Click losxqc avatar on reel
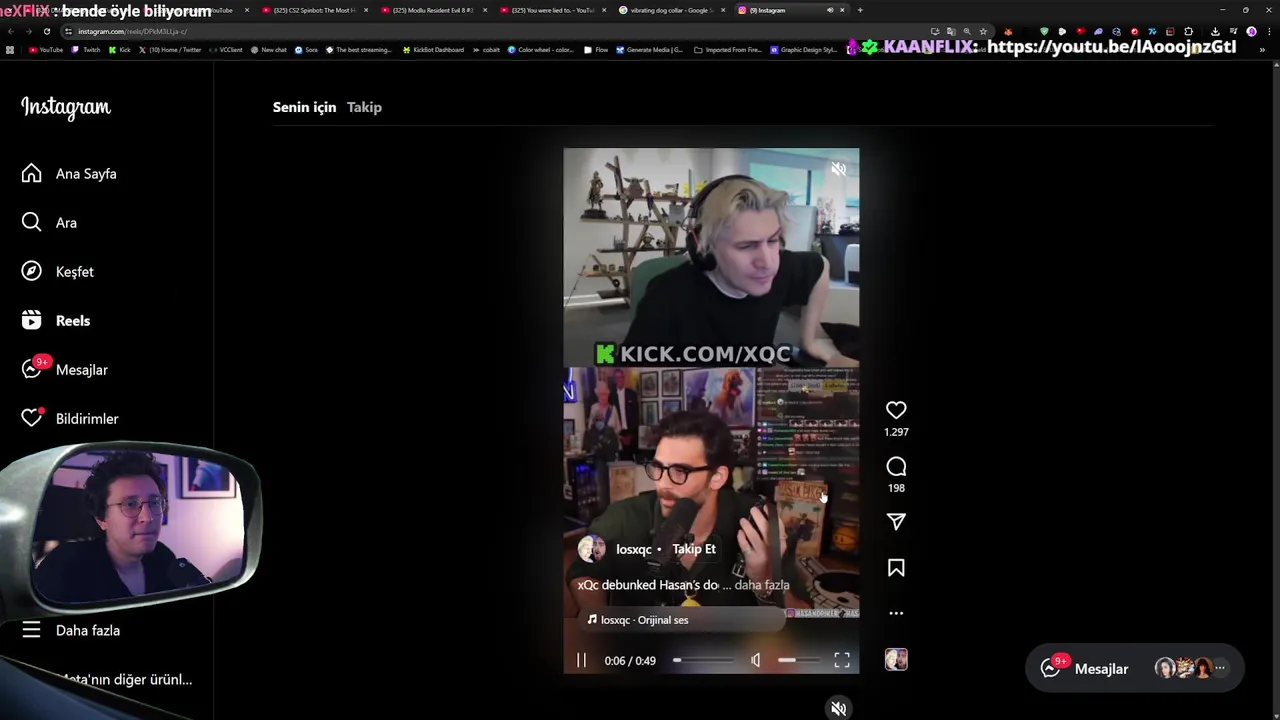1280x720 pixels. [x=592, y=549]
